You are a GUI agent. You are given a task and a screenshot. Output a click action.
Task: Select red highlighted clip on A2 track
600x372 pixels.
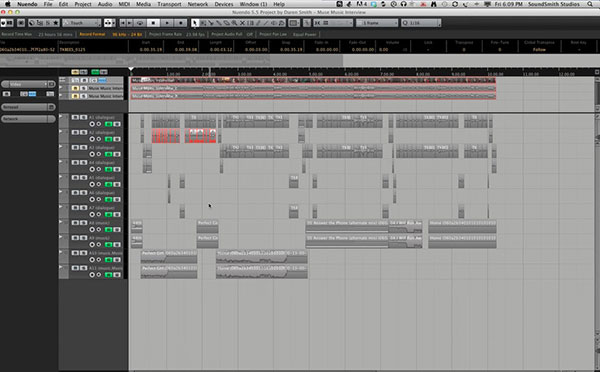pos(166,136)
